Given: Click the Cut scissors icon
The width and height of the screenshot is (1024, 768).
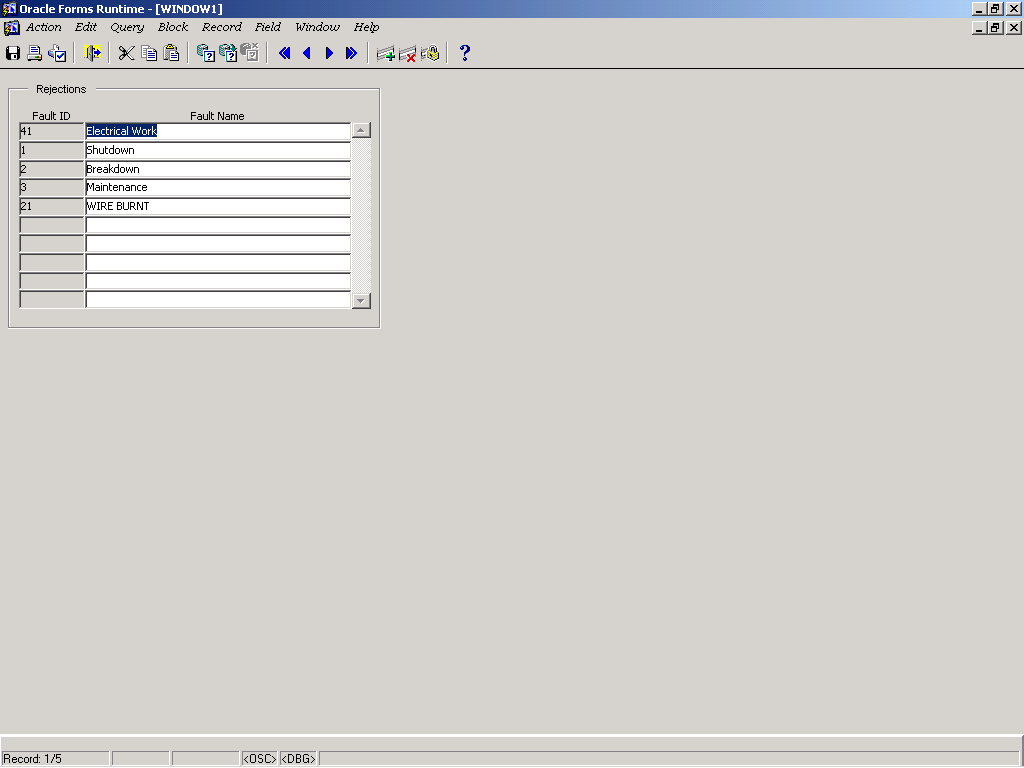Looking at the screenshot, I should click(x=126, y=53).
